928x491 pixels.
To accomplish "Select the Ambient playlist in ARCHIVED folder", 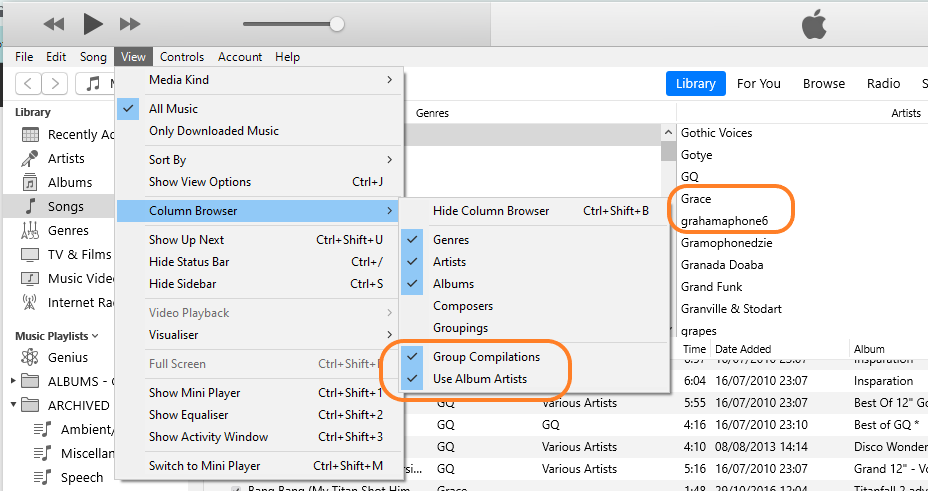I will click(x=74, y=429).
